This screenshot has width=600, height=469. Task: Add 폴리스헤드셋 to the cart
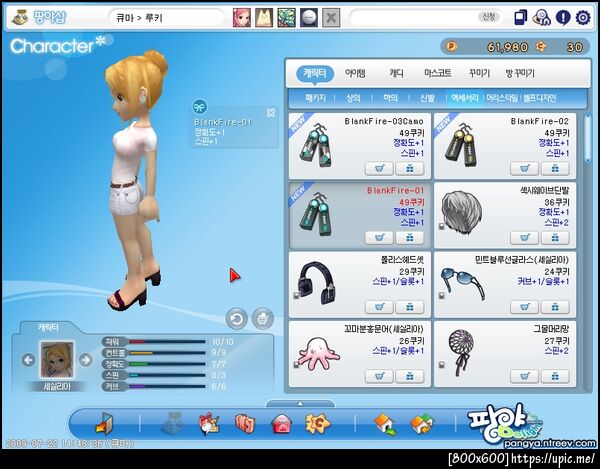(379, 307)
